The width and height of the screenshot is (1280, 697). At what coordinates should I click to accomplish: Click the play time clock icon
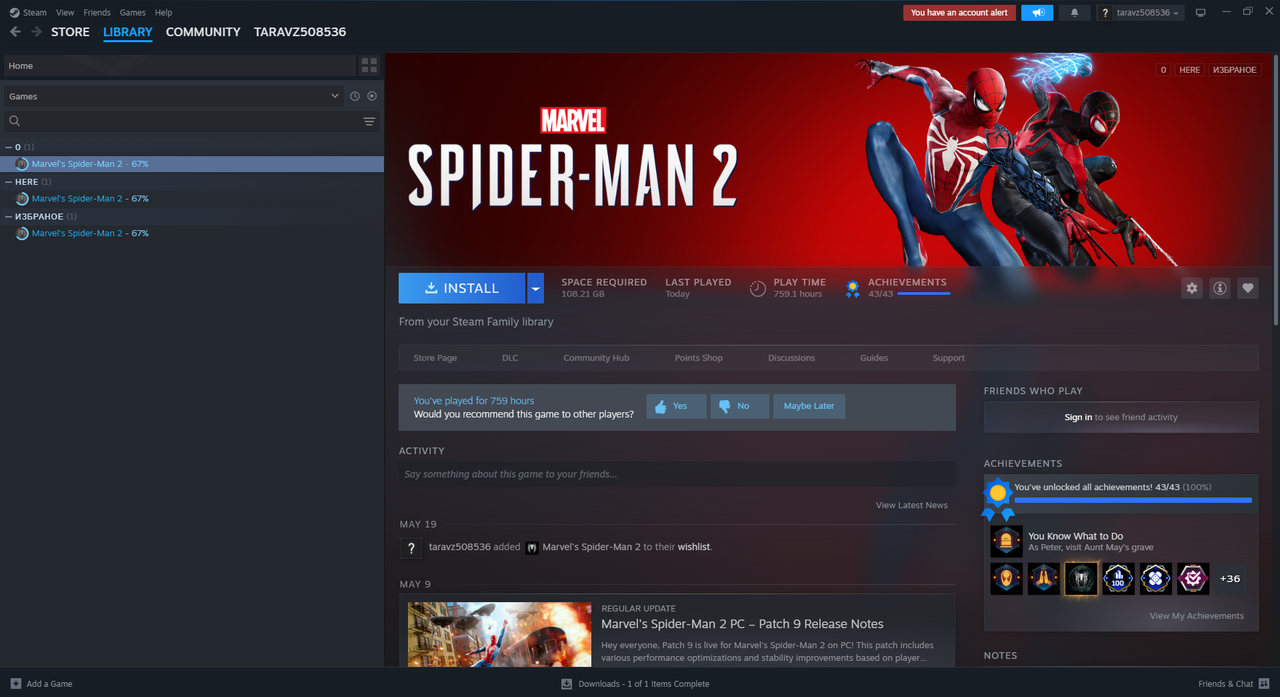pos(758,288)
